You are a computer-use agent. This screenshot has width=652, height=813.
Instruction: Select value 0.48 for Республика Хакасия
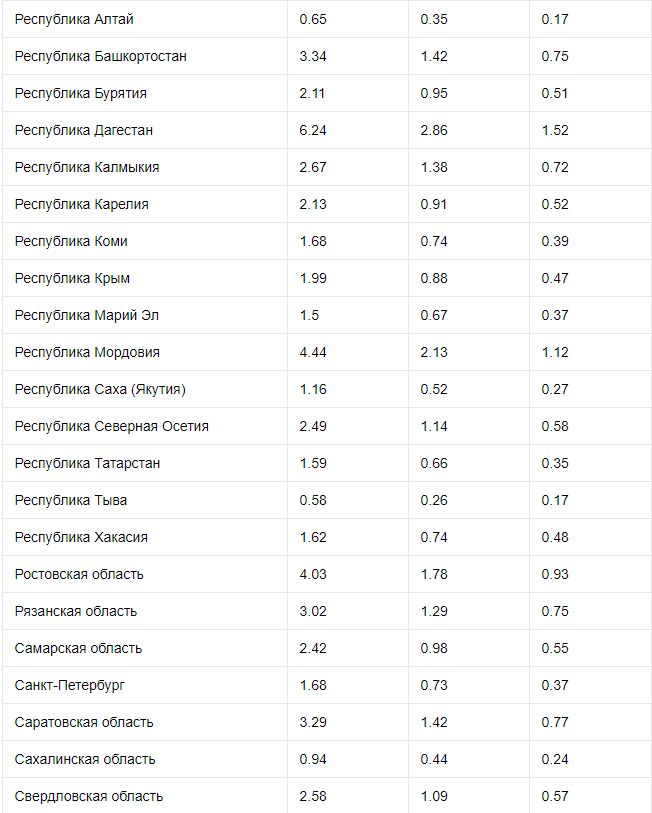(555, 537)
